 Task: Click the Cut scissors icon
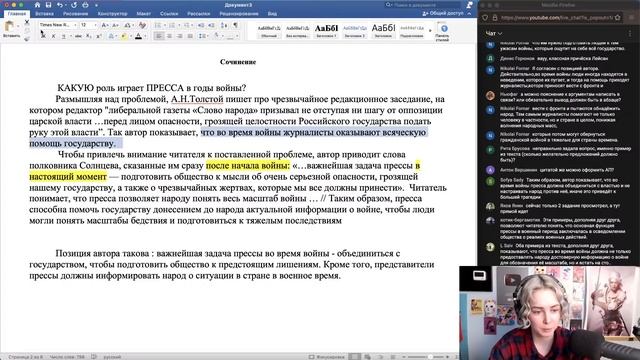[27, 22]
